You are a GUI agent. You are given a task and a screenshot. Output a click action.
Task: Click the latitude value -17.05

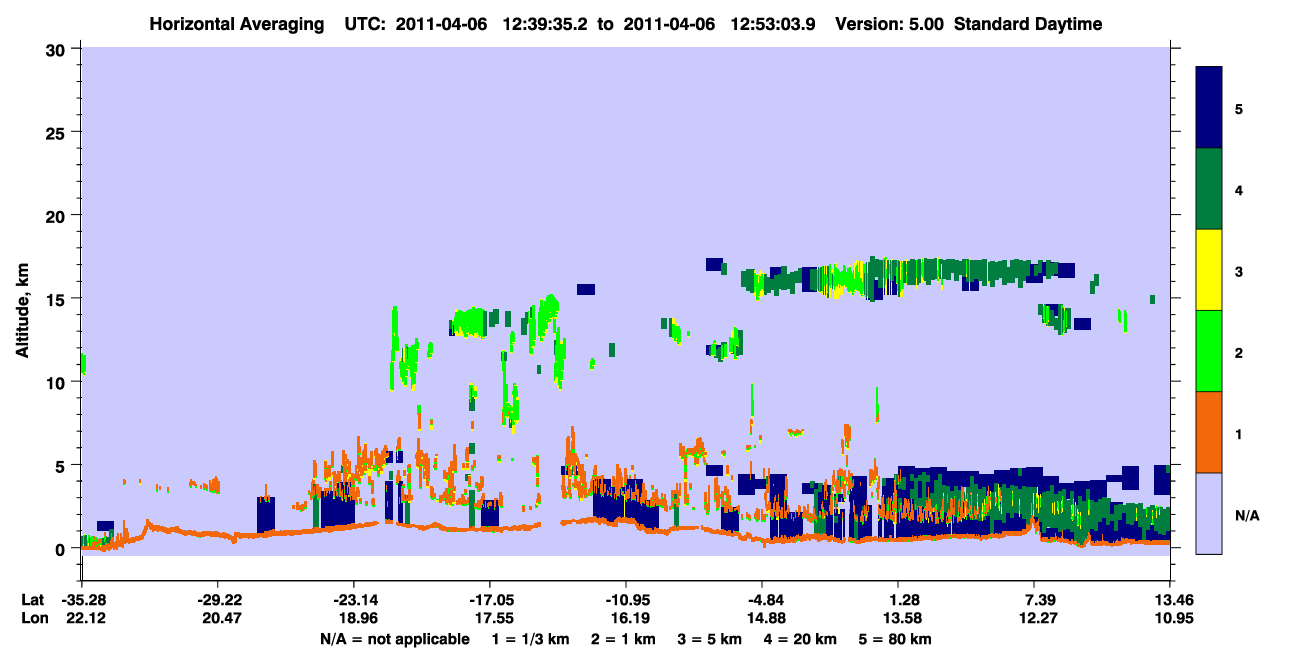[489, 600]
